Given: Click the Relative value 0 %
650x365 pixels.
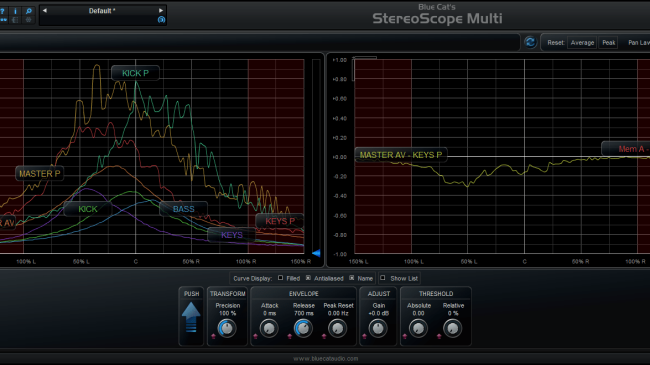Looking at the screenshot, I should (453, 313).
